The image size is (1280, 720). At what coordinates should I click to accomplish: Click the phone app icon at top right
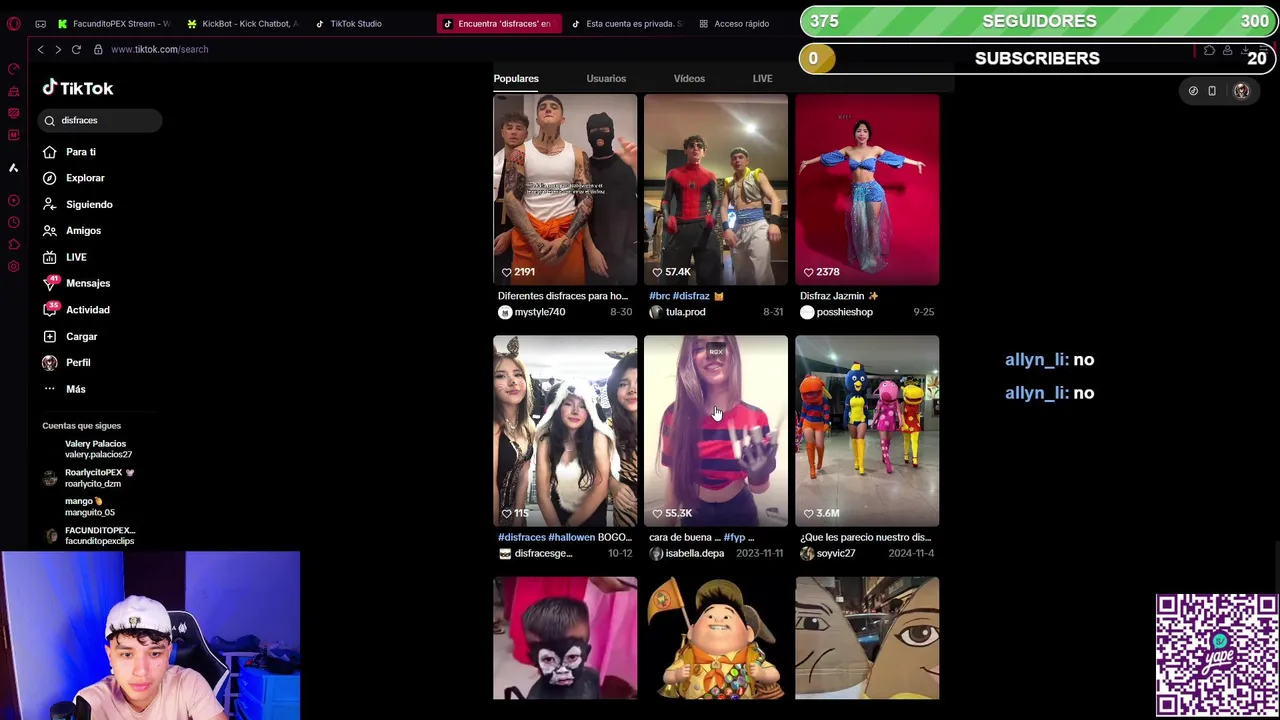(1212, 91)
